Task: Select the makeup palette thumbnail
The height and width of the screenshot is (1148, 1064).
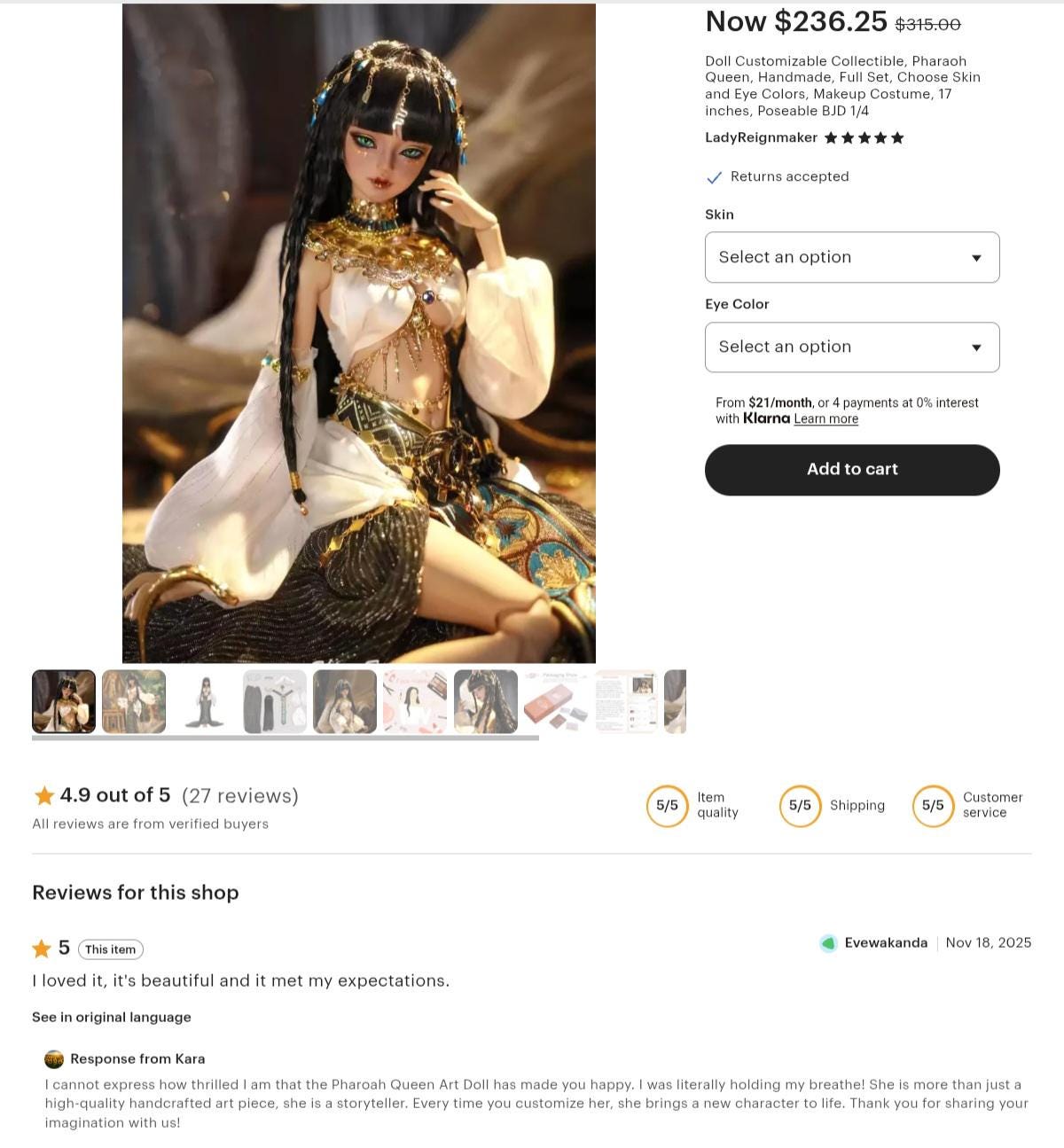Action: point(415,701)
